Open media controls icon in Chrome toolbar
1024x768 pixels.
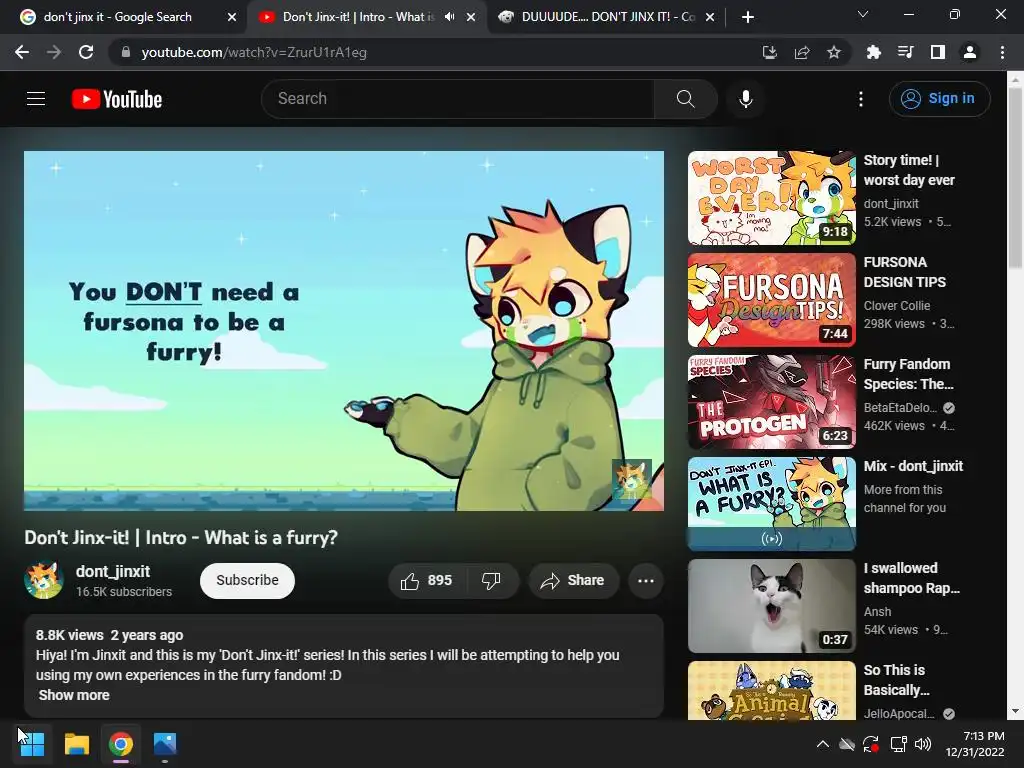[x=906, y=52]
